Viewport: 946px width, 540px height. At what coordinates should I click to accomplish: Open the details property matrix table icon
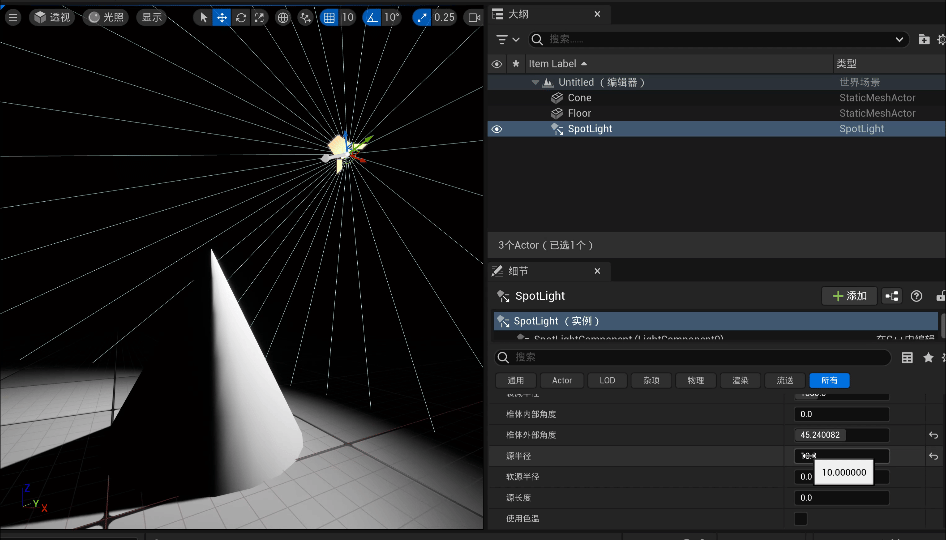[x=907, y=358]
